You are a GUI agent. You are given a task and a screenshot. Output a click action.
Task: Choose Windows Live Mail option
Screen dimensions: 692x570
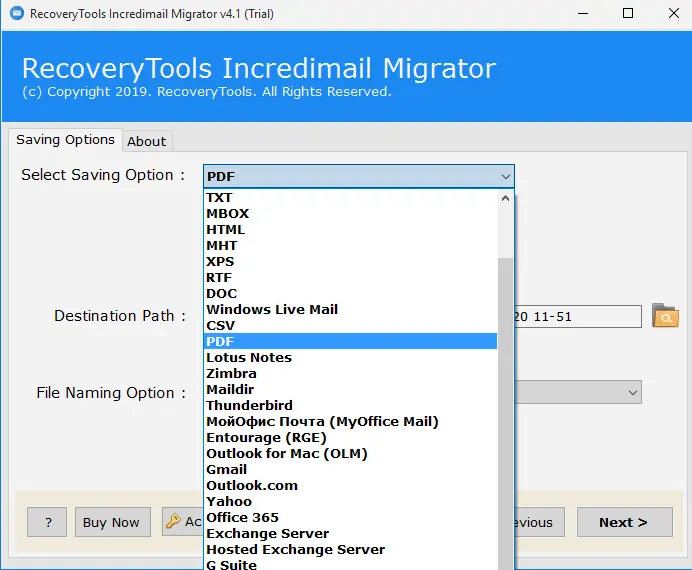pos(272,309)
